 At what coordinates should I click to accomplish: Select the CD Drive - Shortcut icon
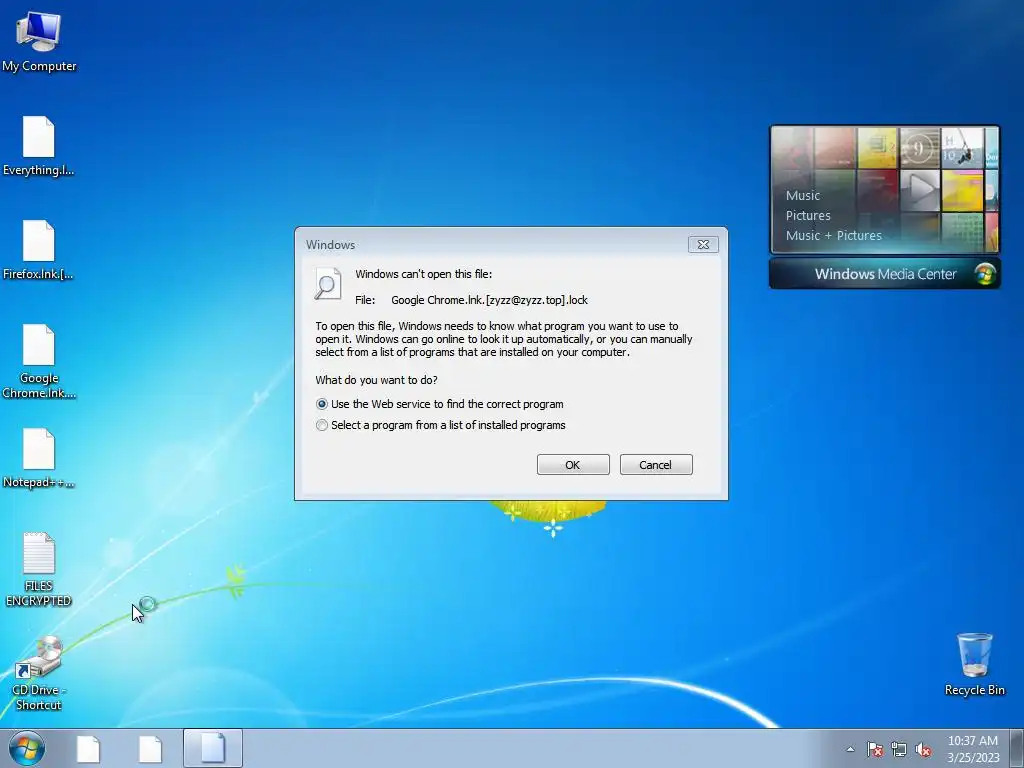click(x=39, y=673)
